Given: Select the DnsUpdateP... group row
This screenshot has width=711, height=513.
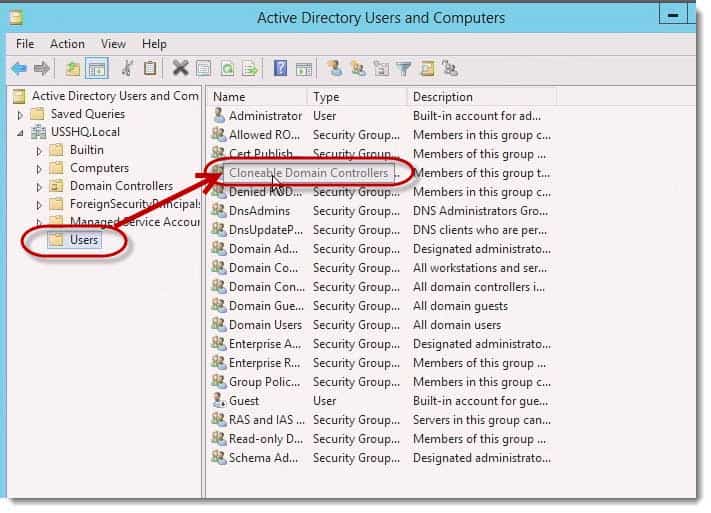Looking at the screenshot, I should click(x=381, y=230).
